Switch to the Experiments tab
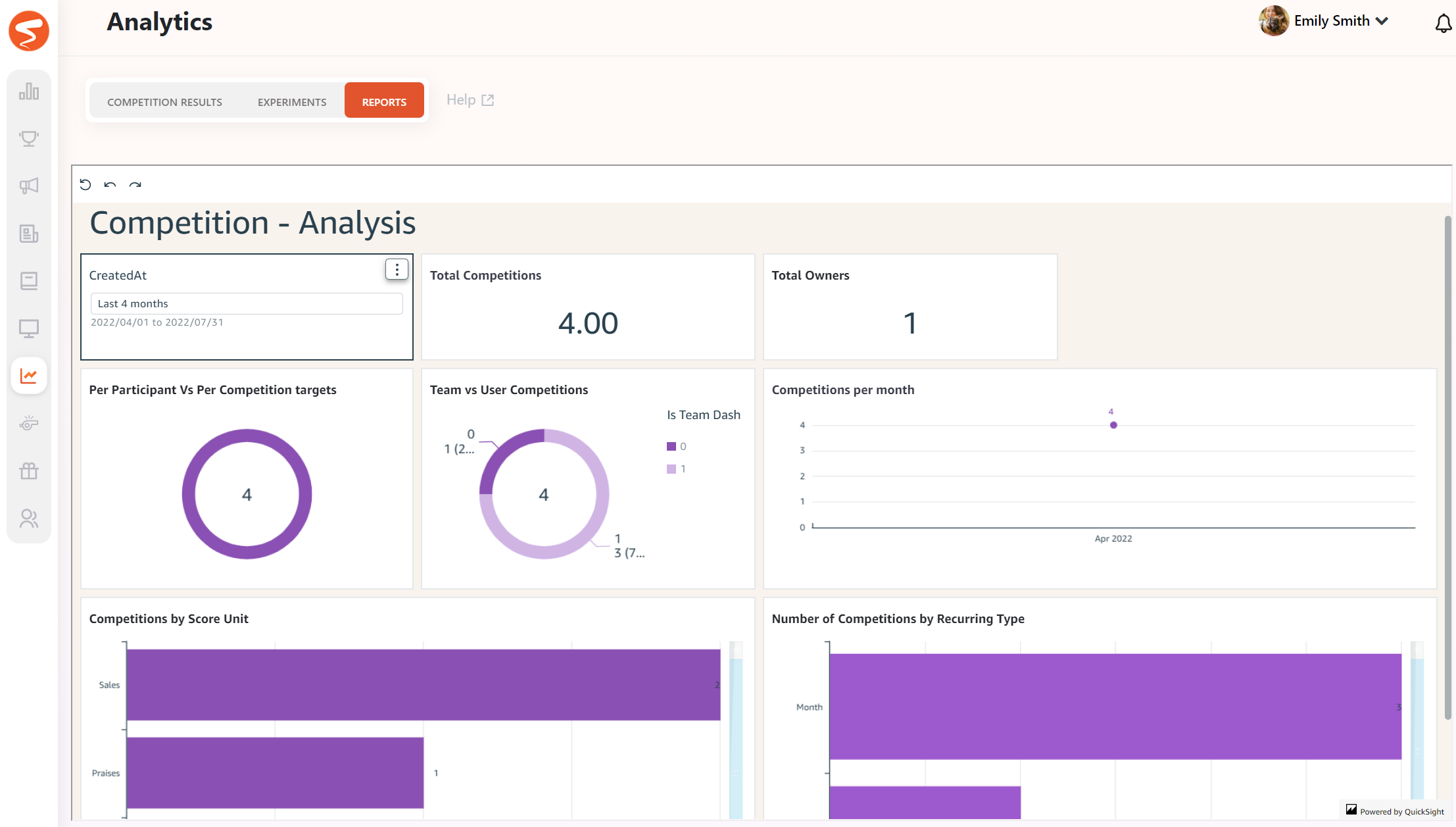Screen dimensions: 1456x827 point(292,102)
